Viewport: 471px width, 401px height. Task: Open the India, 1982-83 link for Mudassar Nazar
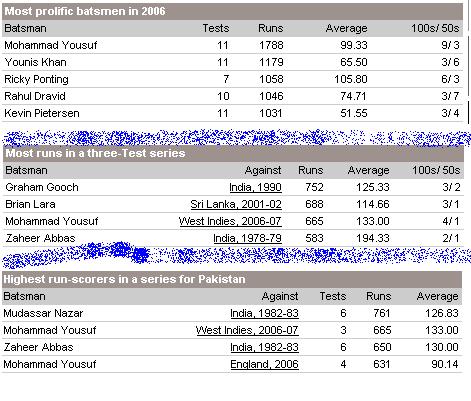tap(264, 313)
